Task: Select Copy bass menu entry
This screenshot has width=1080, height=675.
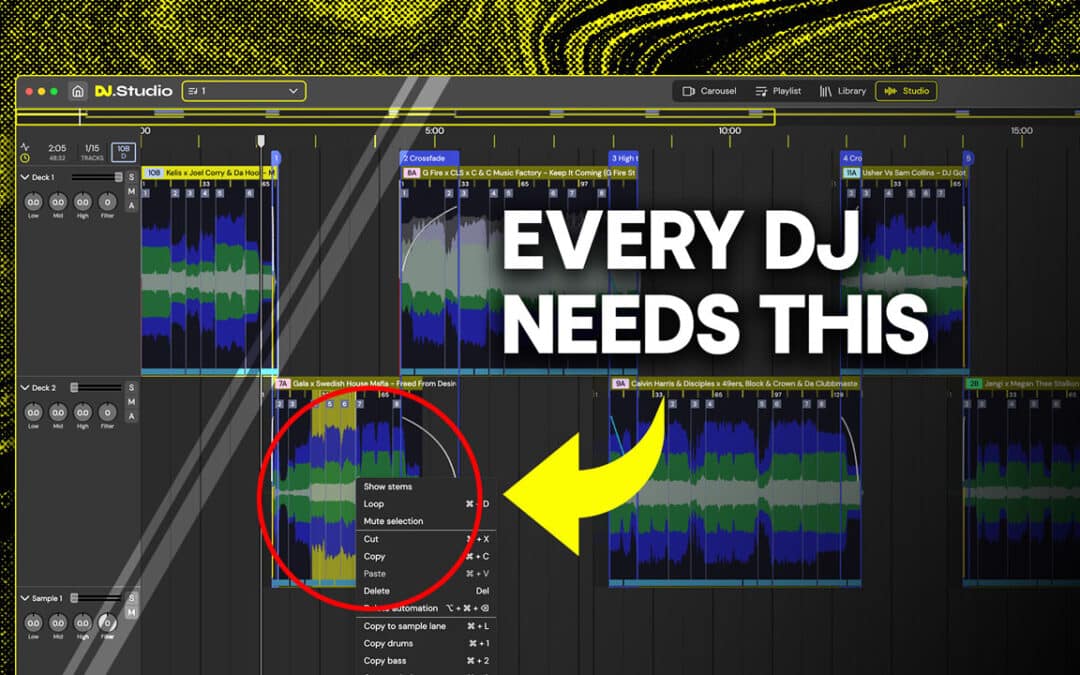Action: tap(426, 661)
